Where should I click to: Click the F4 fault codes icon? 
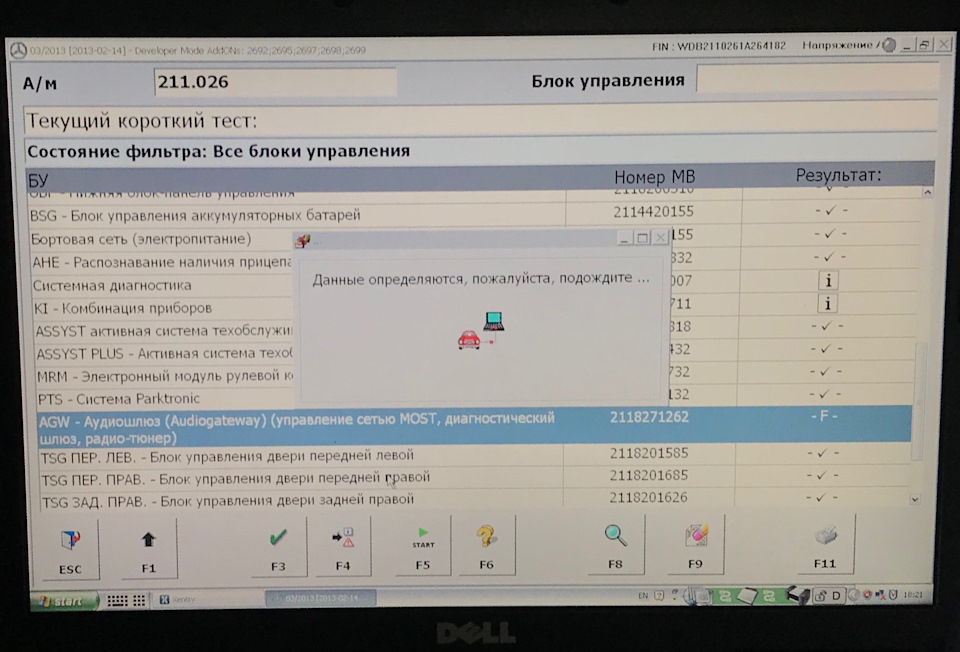tap(343, 538)
